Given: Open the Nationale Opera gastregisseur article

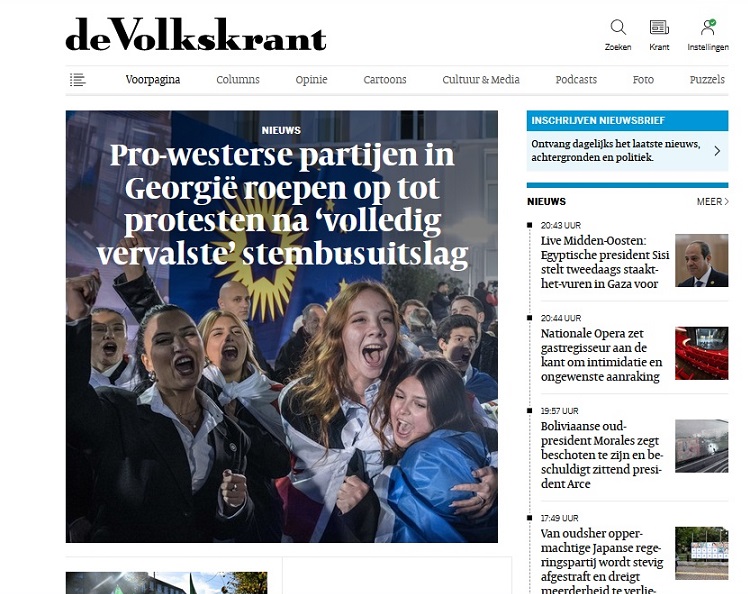Looking at the screenshot, I should 601,355.
